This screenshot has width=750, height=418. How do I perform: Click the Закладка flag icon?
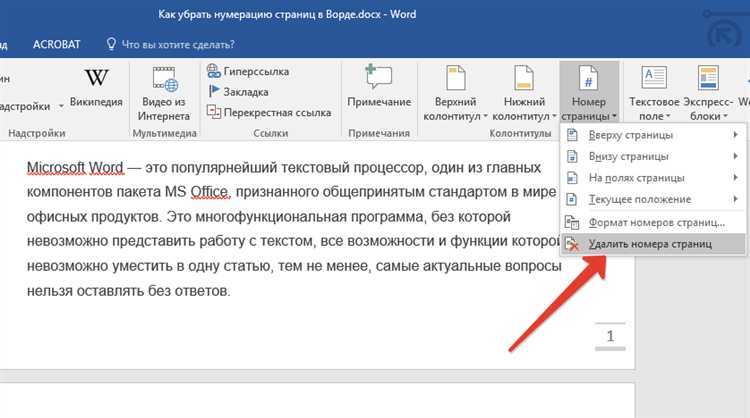click(214, 91)
